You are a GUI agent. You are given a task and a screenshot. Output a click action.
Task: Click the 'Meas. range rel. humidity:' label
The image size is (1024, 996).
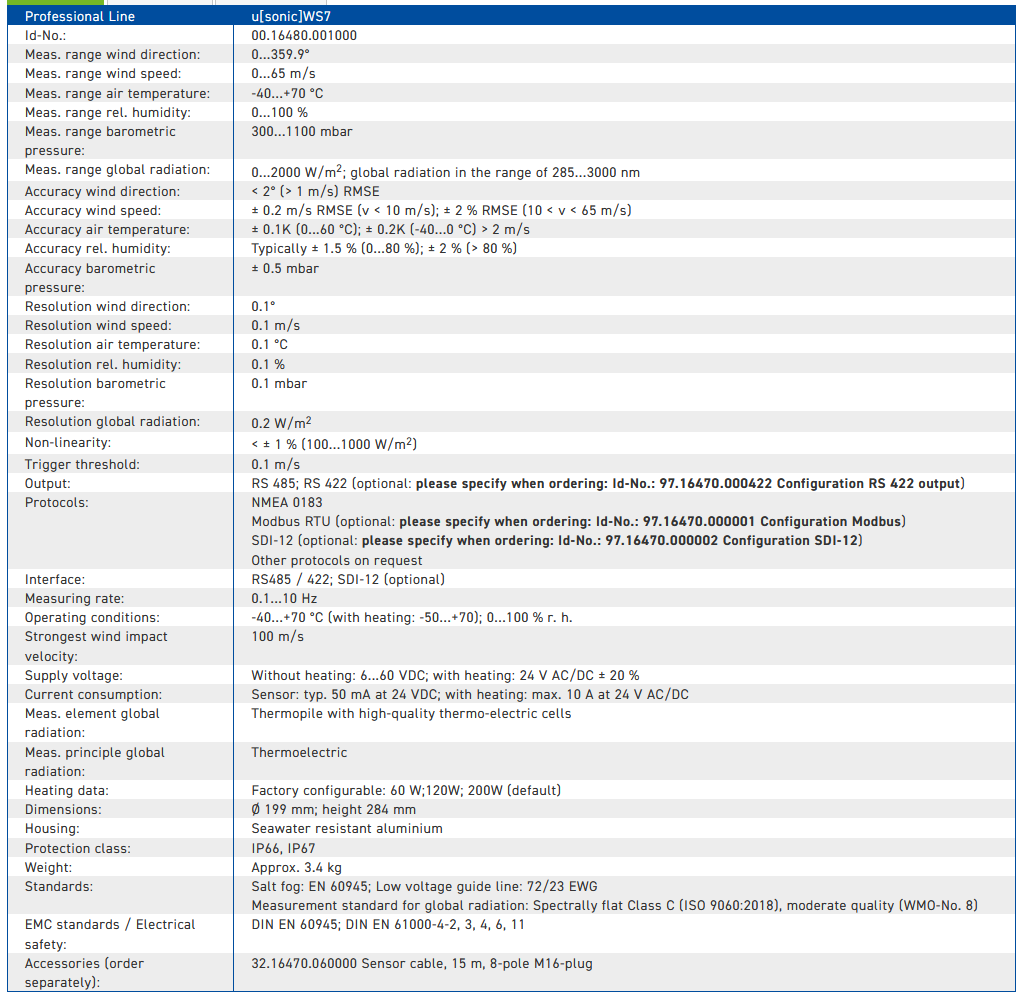point(108,112)
